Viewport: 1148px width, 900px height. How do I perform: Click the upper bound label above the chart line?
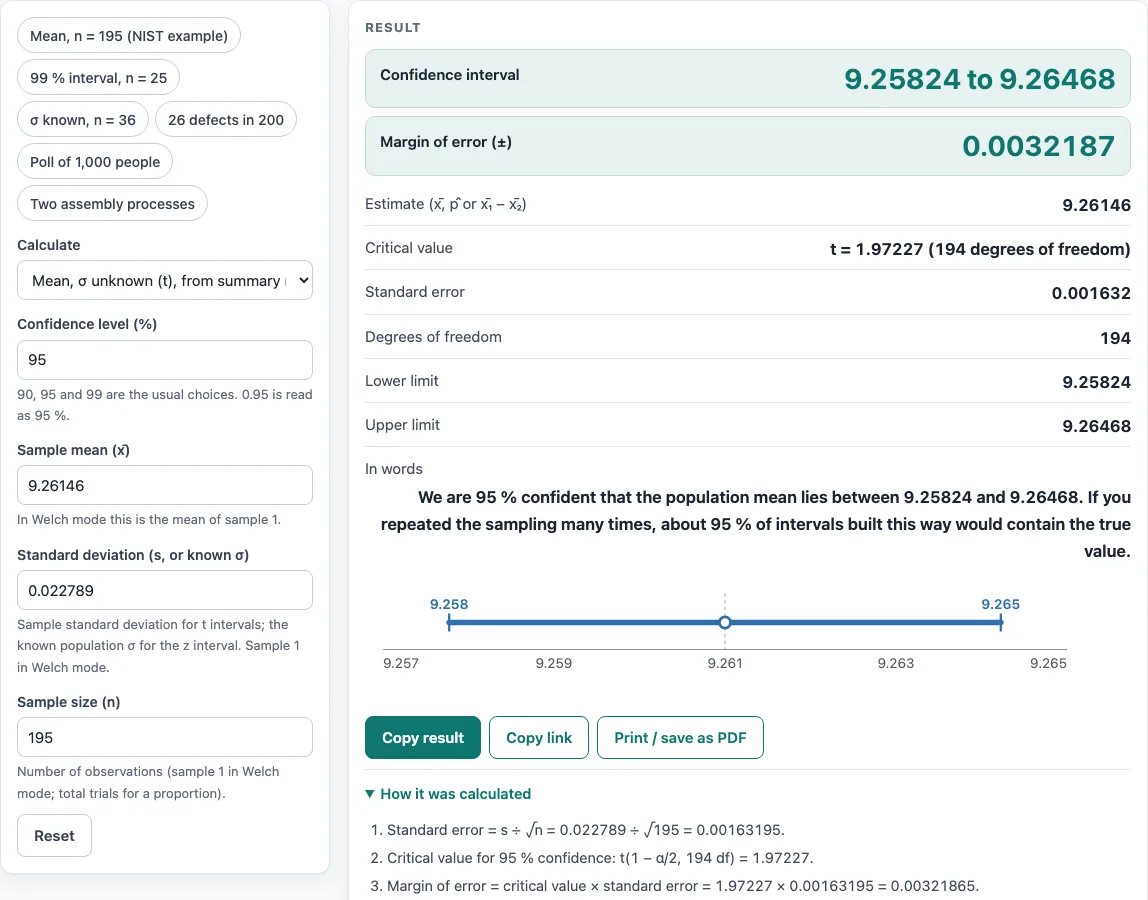[1000, 604]
